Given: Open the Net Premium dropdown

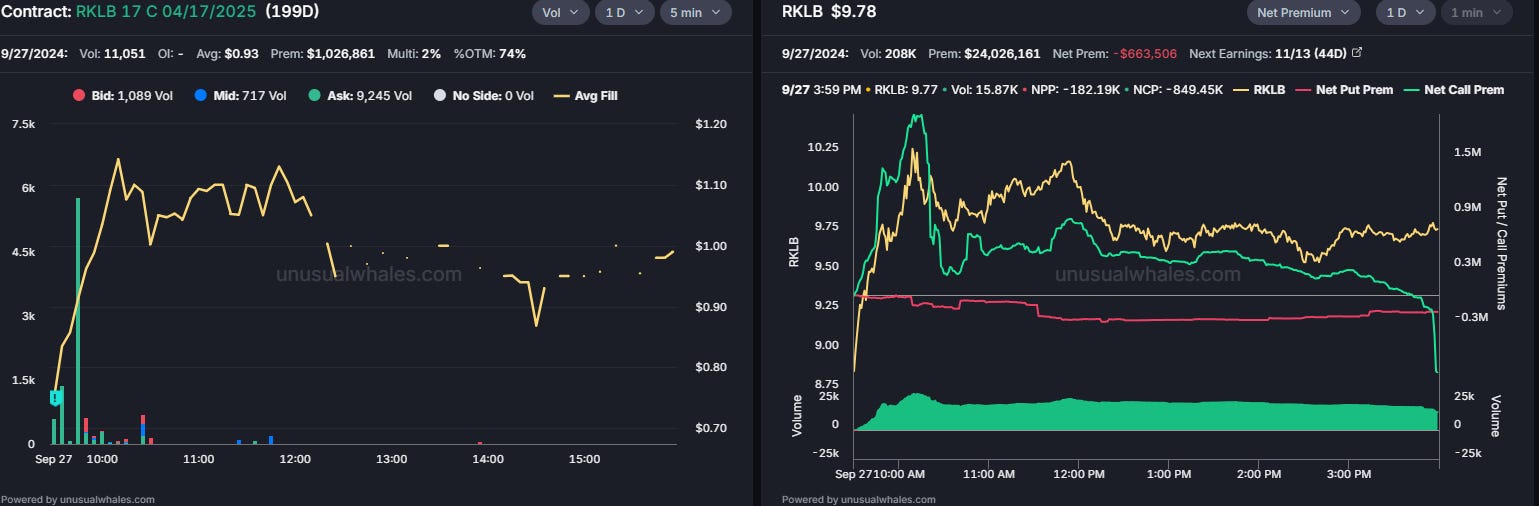Looking at the screenshot, I should (x=1303, y=13).
